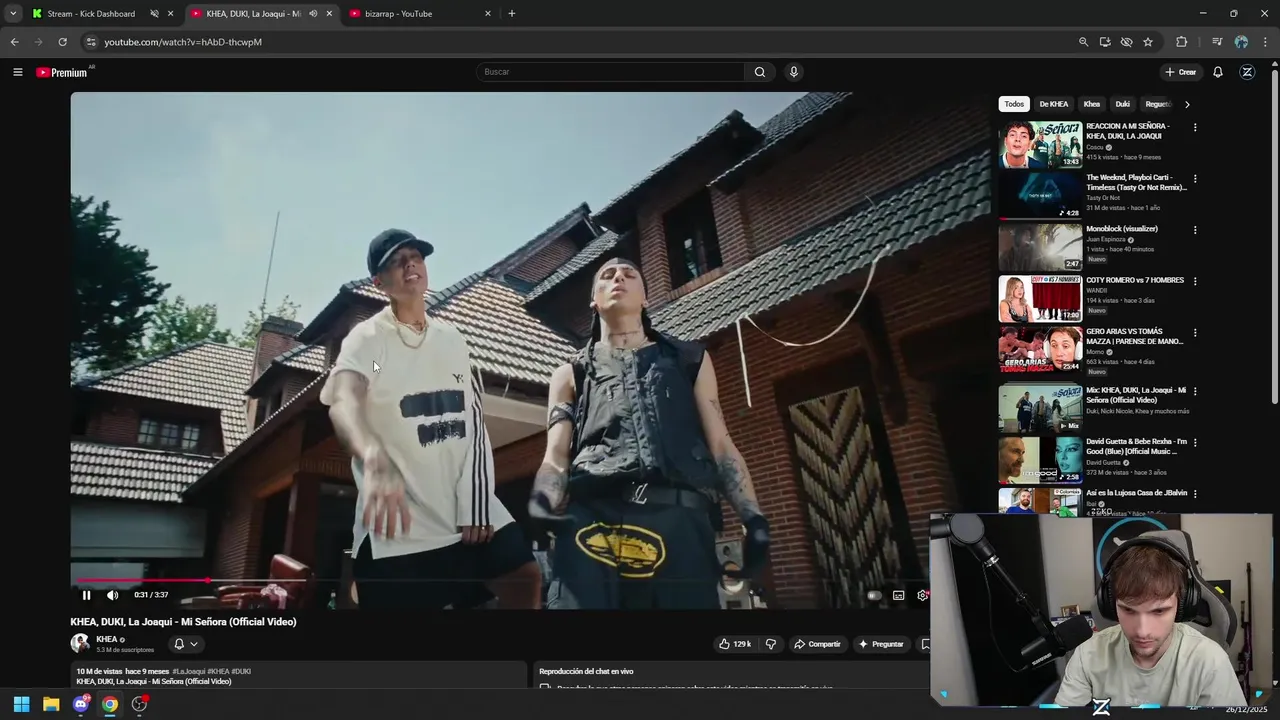This screenshot has height=720, width=1280.
Task: Show more filter chips with arrow
Action: 1187,104
